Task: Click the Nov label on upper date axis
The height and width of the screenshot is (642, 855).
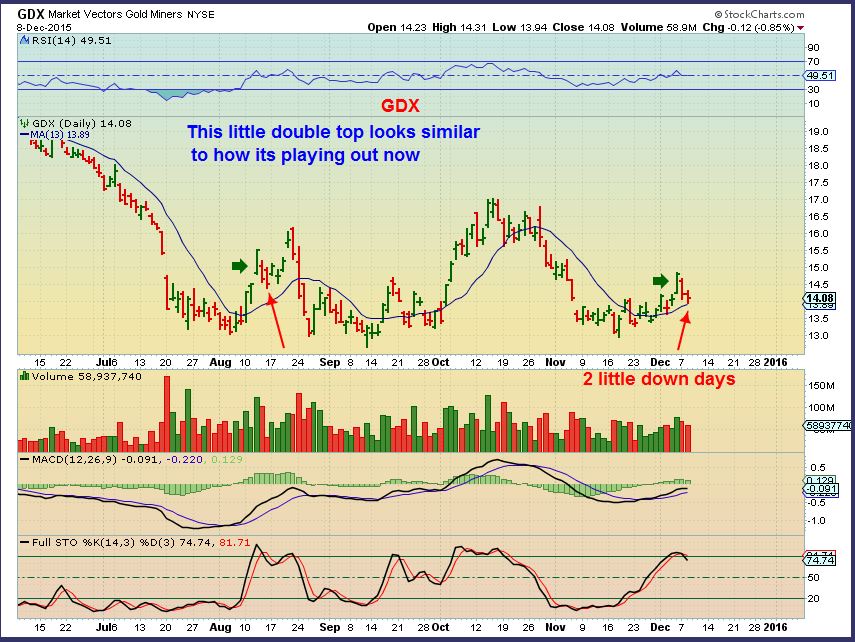Action: 555,362
